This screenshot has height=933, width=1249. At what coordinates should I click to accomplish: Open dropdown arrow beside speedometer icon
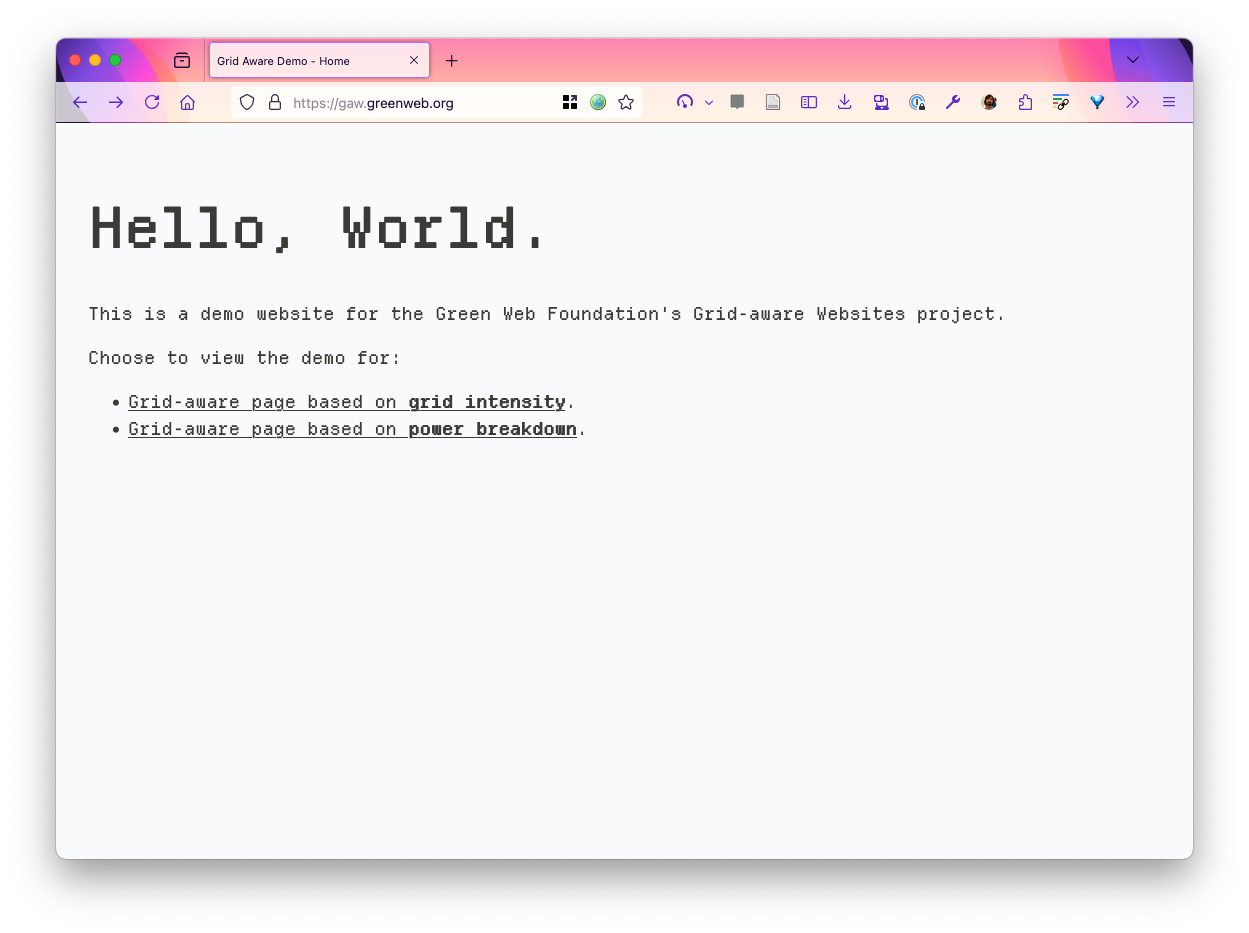coord(709,102)
